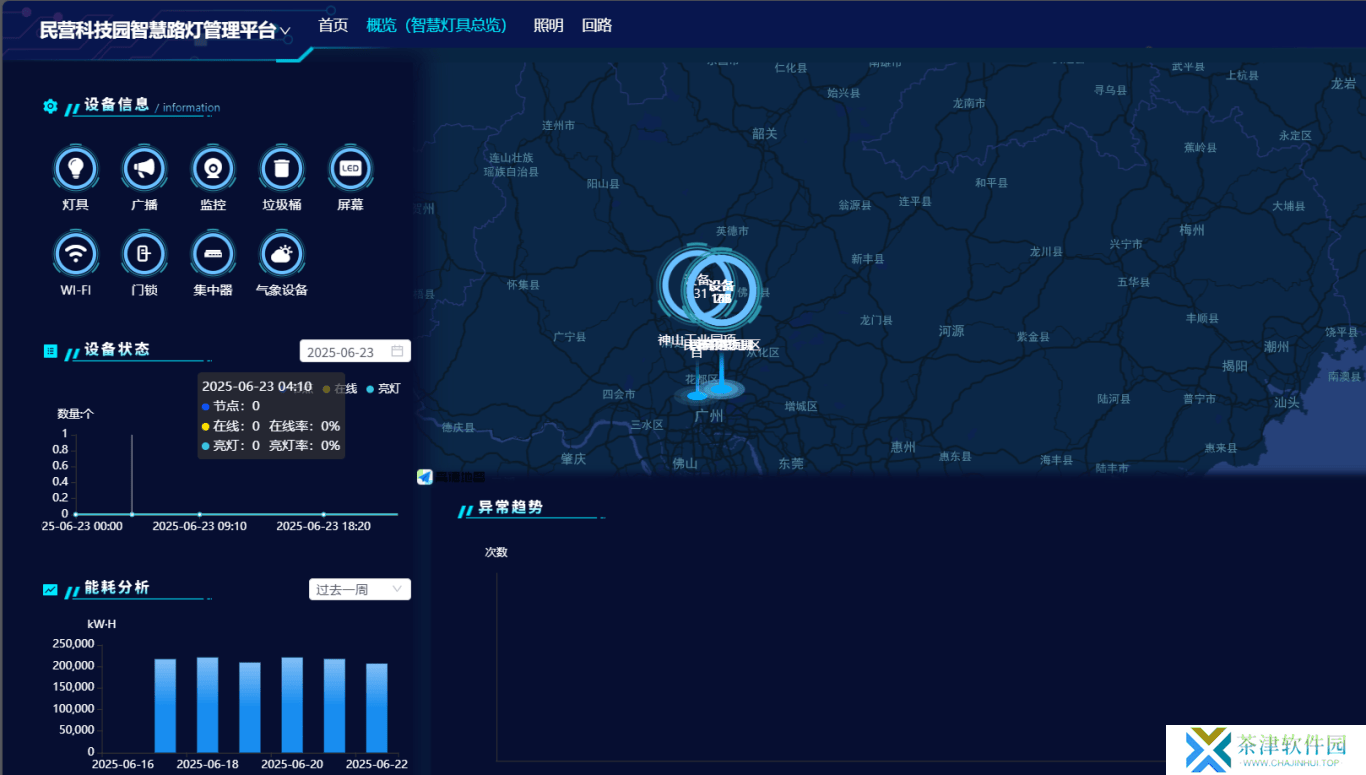This screenshot has width=1366, height=775.
Task: Click the calendar icon in date field
Action: (397, 351)
